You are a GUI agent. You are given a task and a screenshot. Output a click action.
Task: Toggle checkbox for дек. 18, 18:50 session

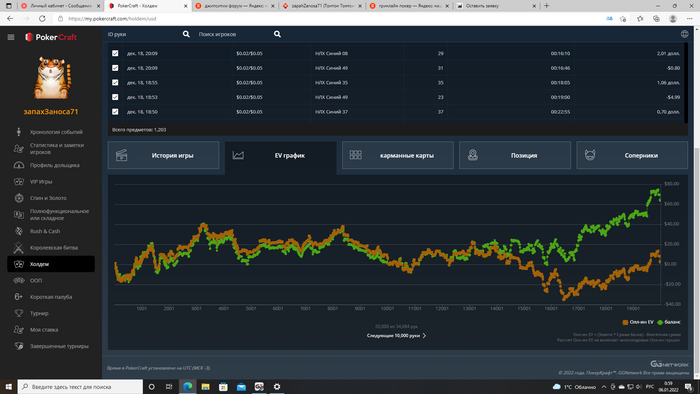(x=115, y=112)
